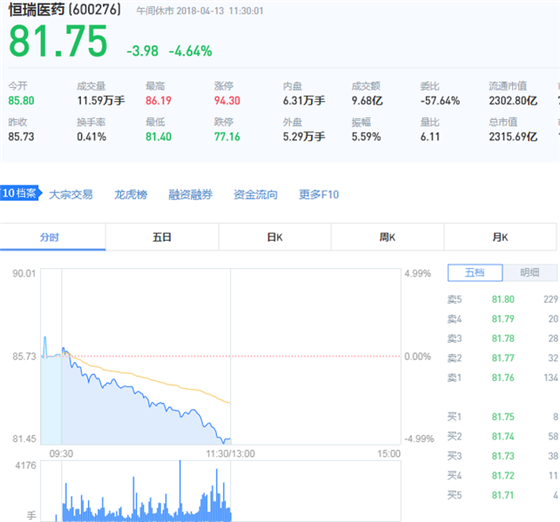Click the 振幅 value 5.59%
The height and width of the screenshot is (522, 560).
(366, 137)
